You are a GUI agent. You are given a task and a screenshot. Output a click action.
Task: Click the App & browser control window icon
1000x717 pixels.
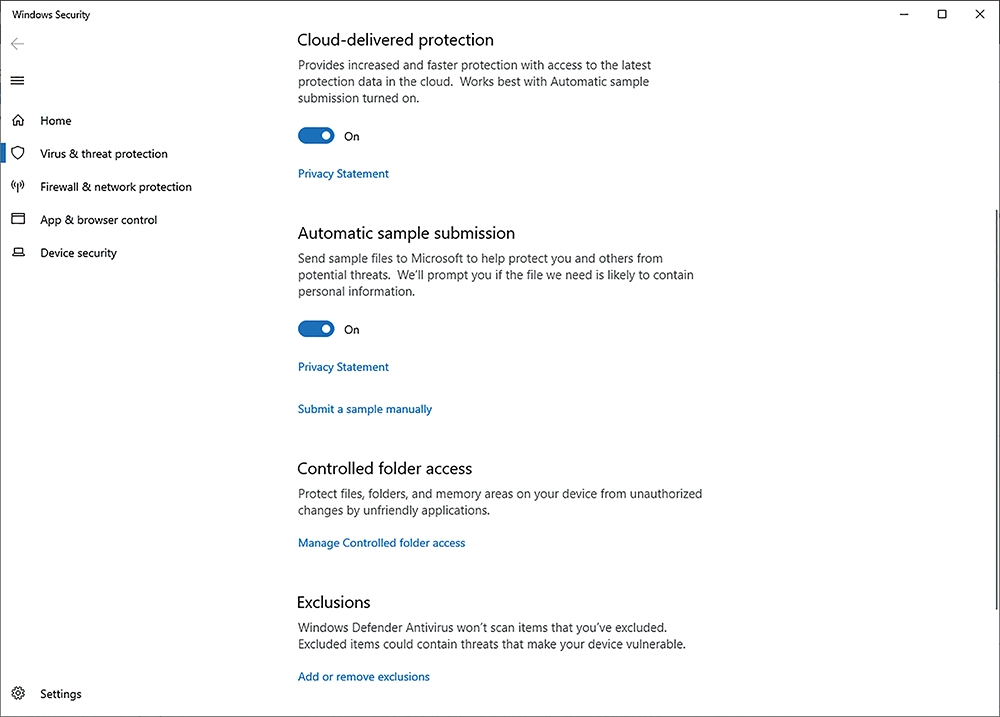[18, 219]
